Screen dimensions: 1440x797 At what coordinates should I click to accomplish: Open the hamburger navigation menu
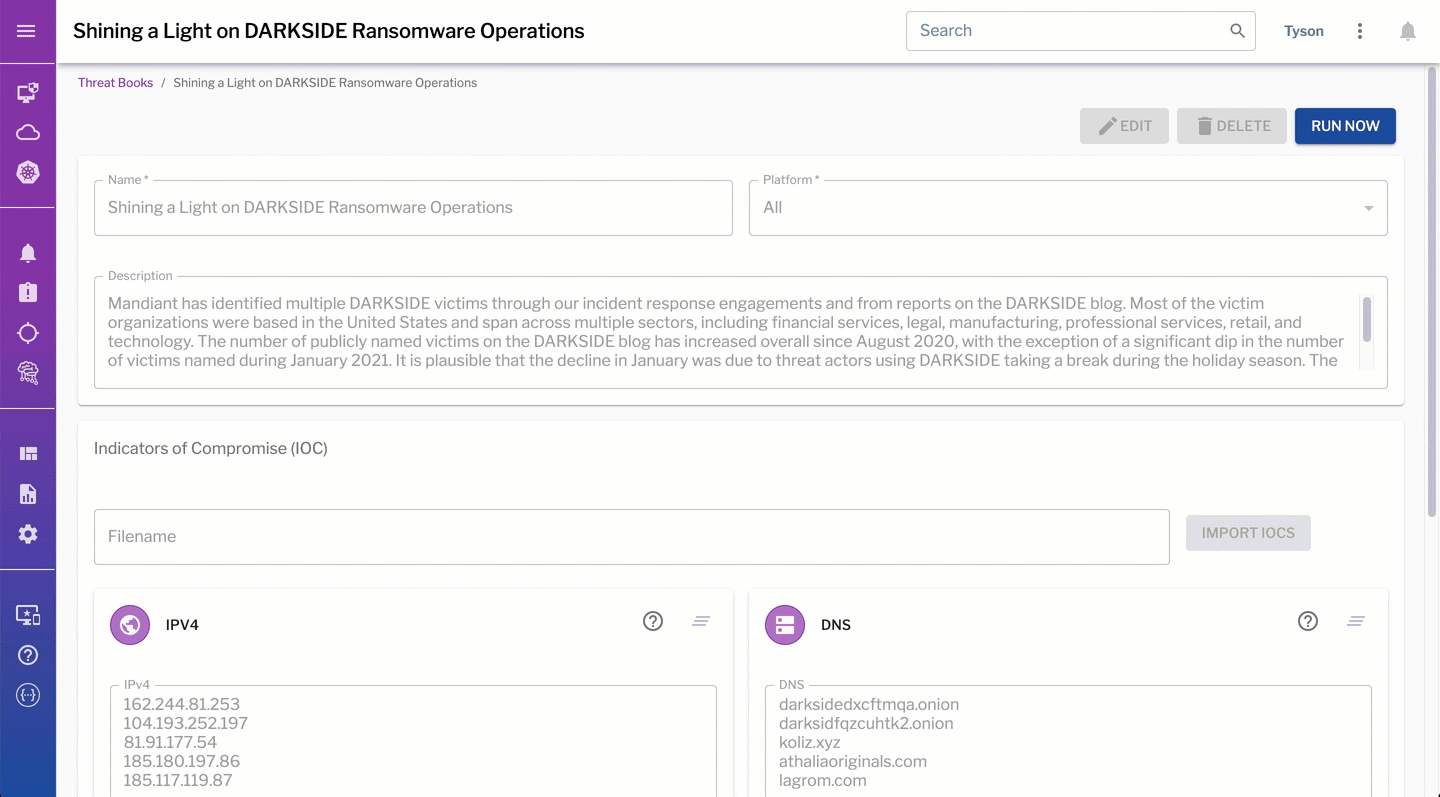coord(27,31)
